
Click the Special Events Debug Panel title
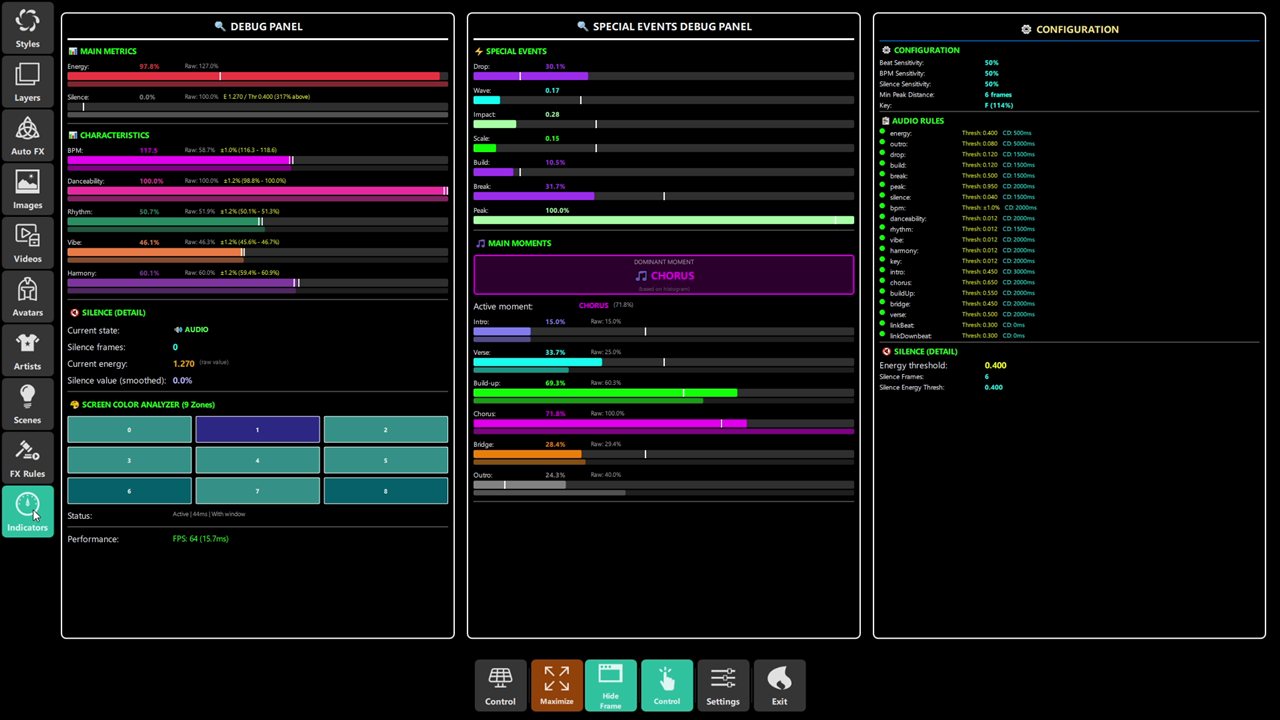point(663,27)
